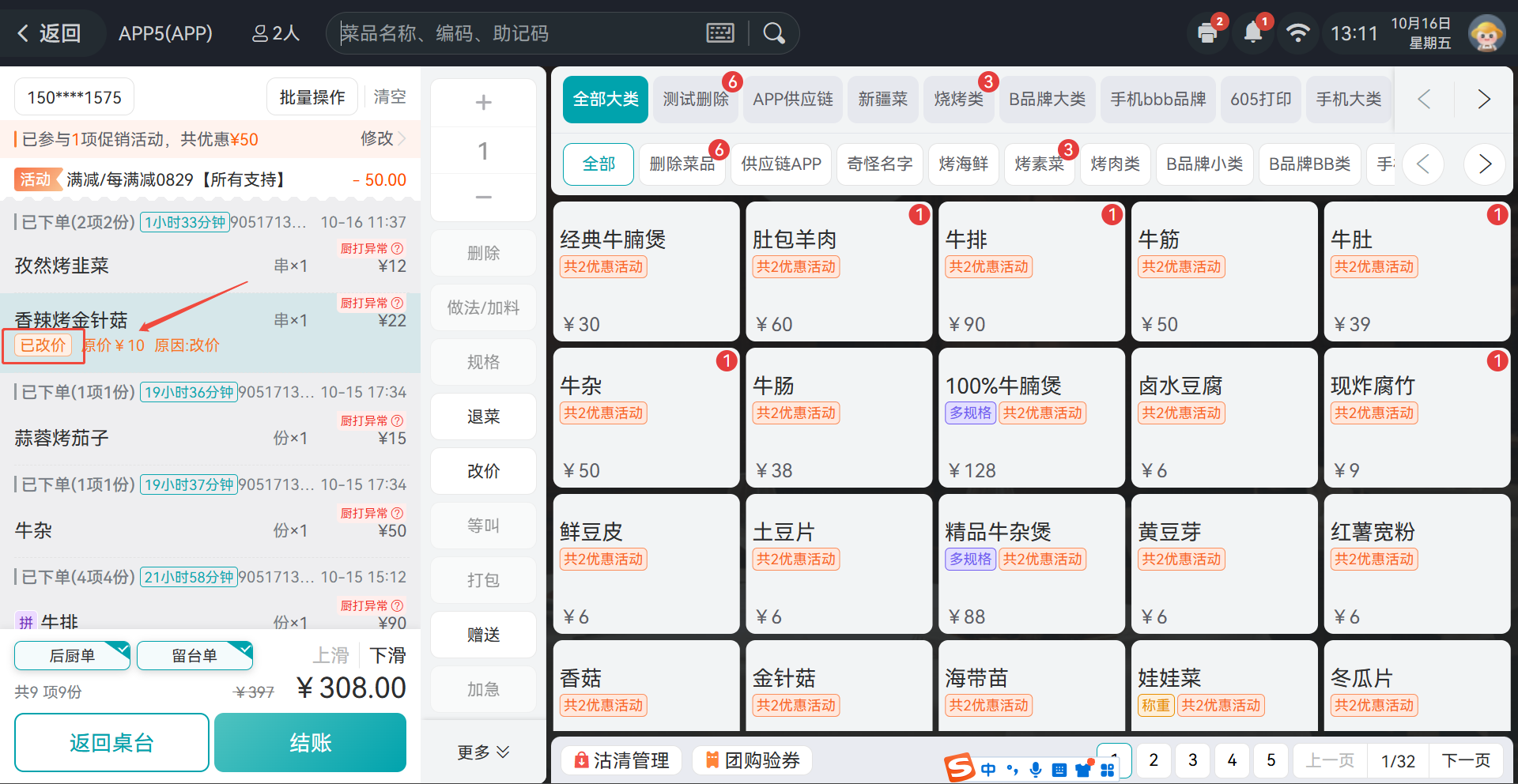1518x784 pixels.
Task: Increase quantity with the plus button
Action: point(483,103)
